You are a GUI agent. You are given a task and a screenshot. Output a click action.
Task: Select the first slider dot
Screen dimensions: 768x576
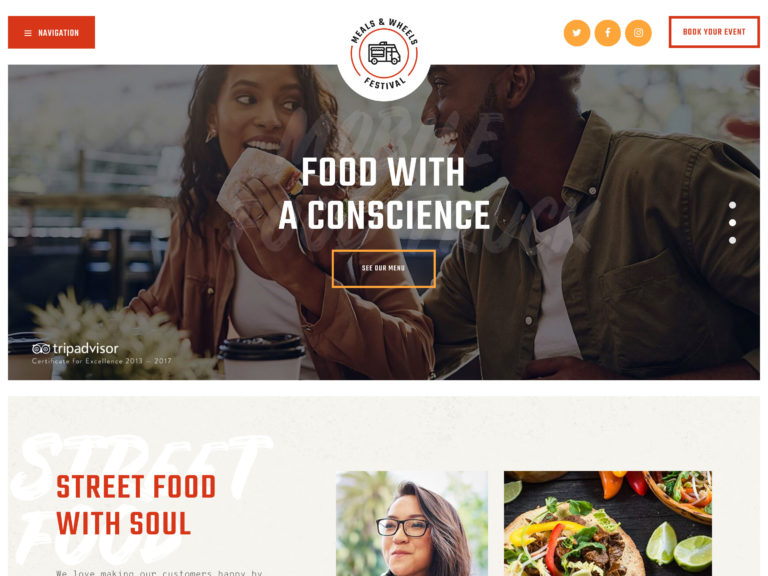coord(732,205)
